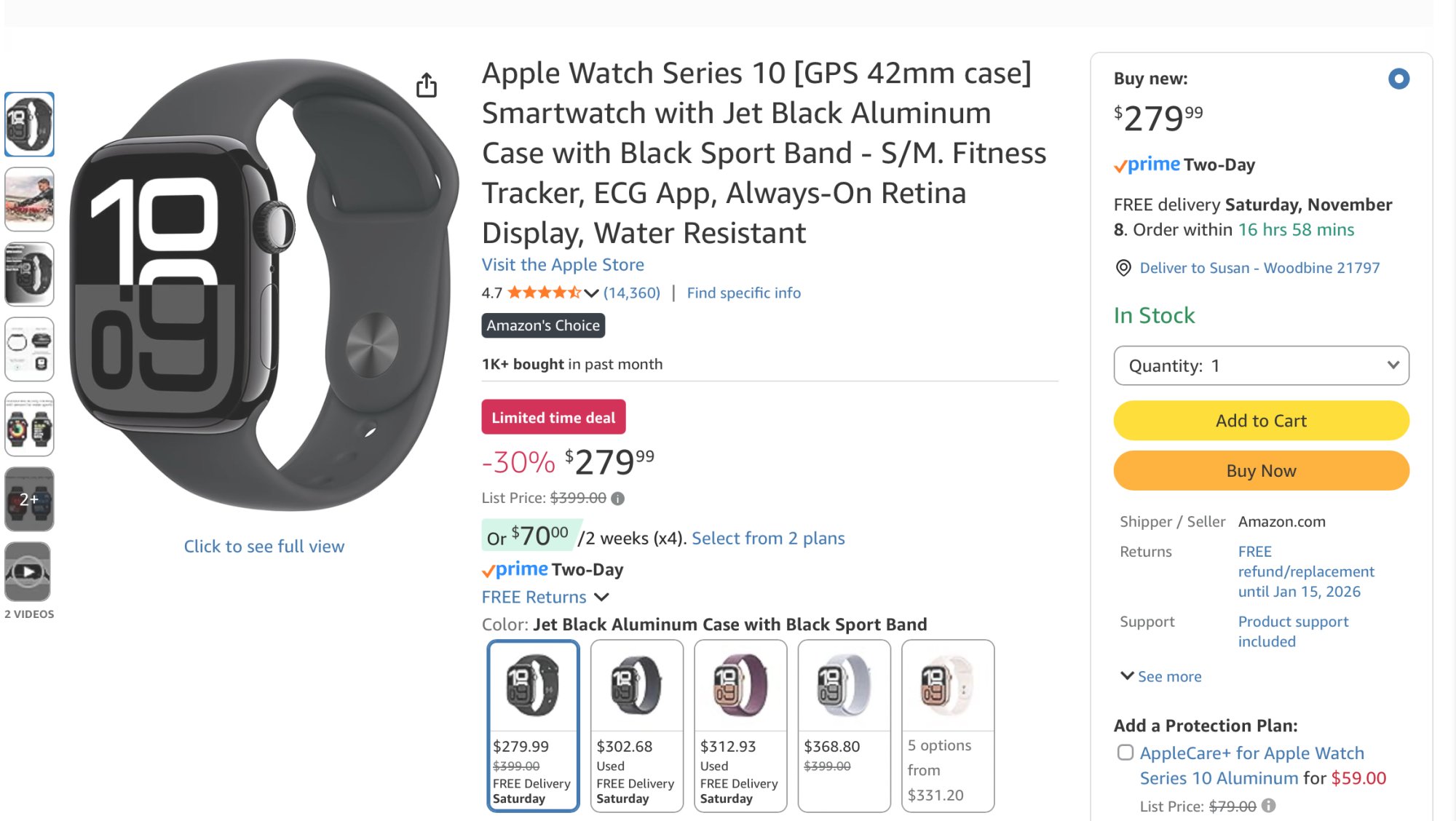
Task: Open the Quantity dropdown
Action: (1261, 365)
